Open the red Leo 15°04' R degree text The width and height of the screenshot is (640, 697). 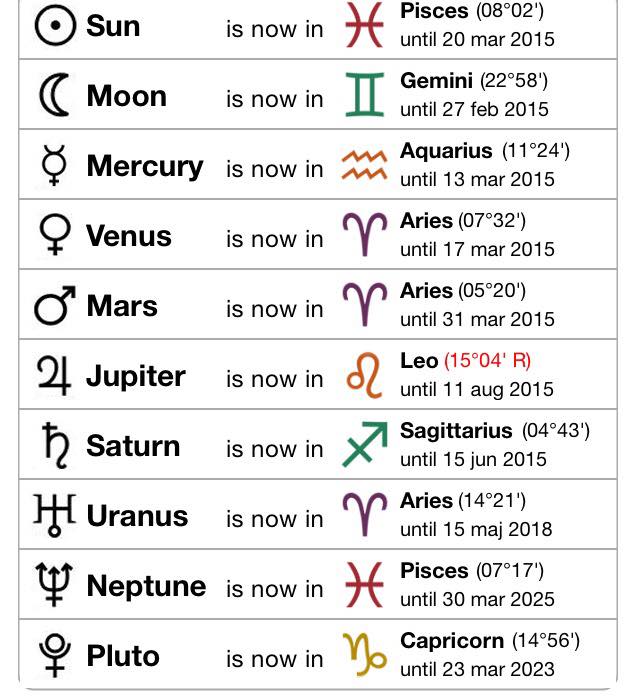click(x=488, y=360)
